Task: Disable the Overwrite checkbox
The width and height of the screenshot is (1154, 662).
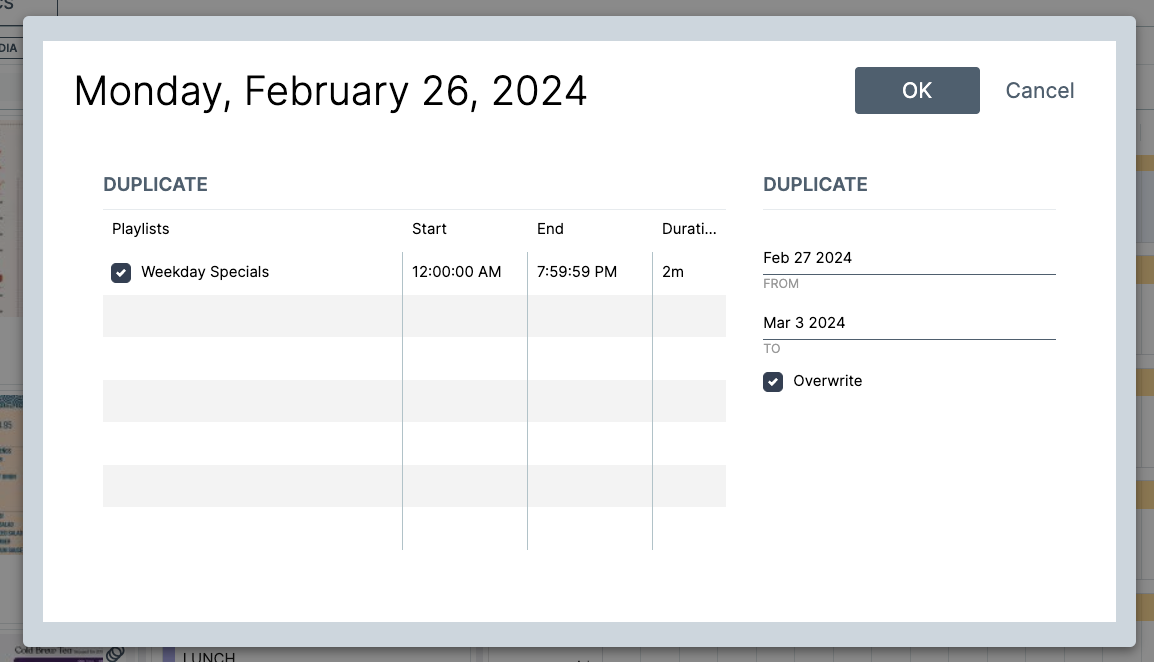Action: tap(773, 381)
